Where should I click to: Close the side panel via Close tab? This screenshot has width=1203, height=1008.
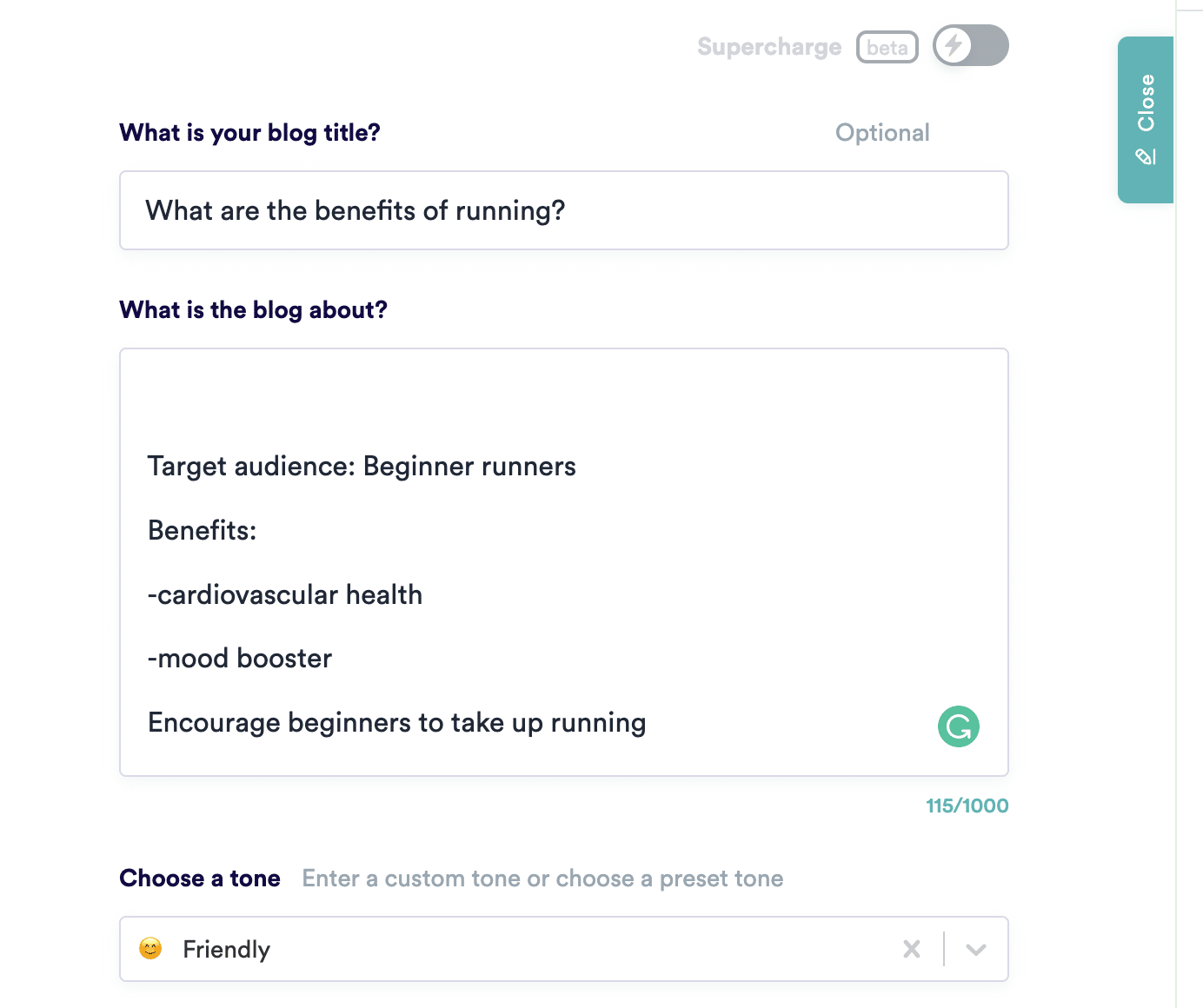[x=1146, y=120]
